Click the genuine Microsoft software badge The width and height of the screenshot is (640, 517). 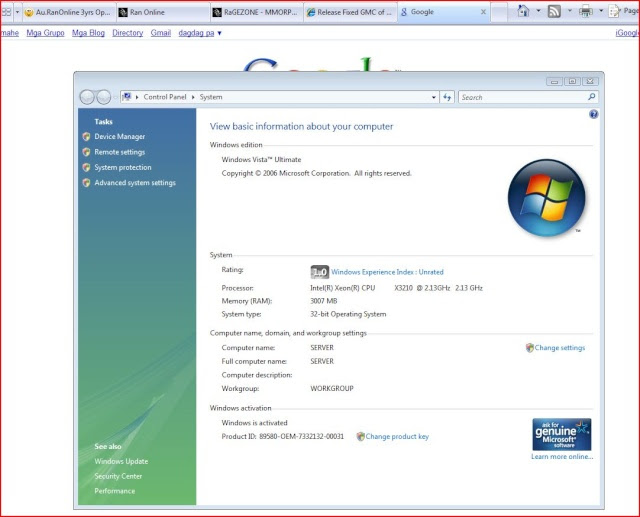562,434
